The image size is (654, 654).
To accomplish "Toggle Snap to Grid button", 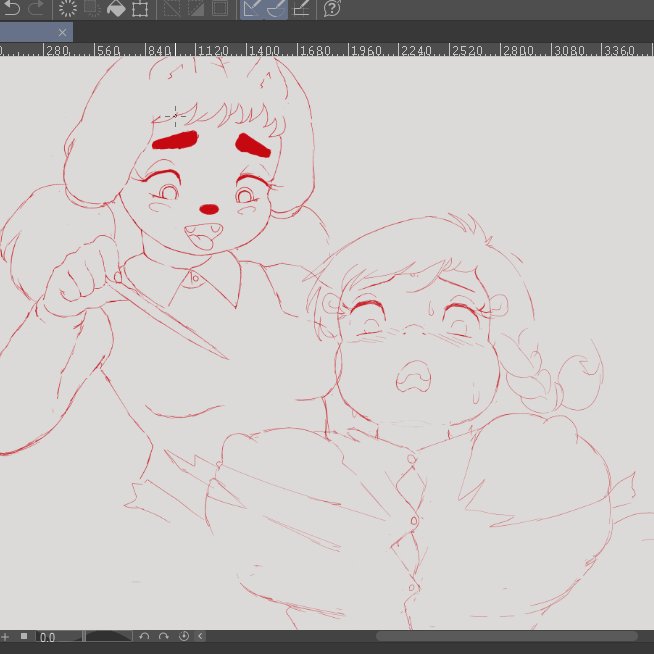I will pyautogui.click(x=300, y=9).
